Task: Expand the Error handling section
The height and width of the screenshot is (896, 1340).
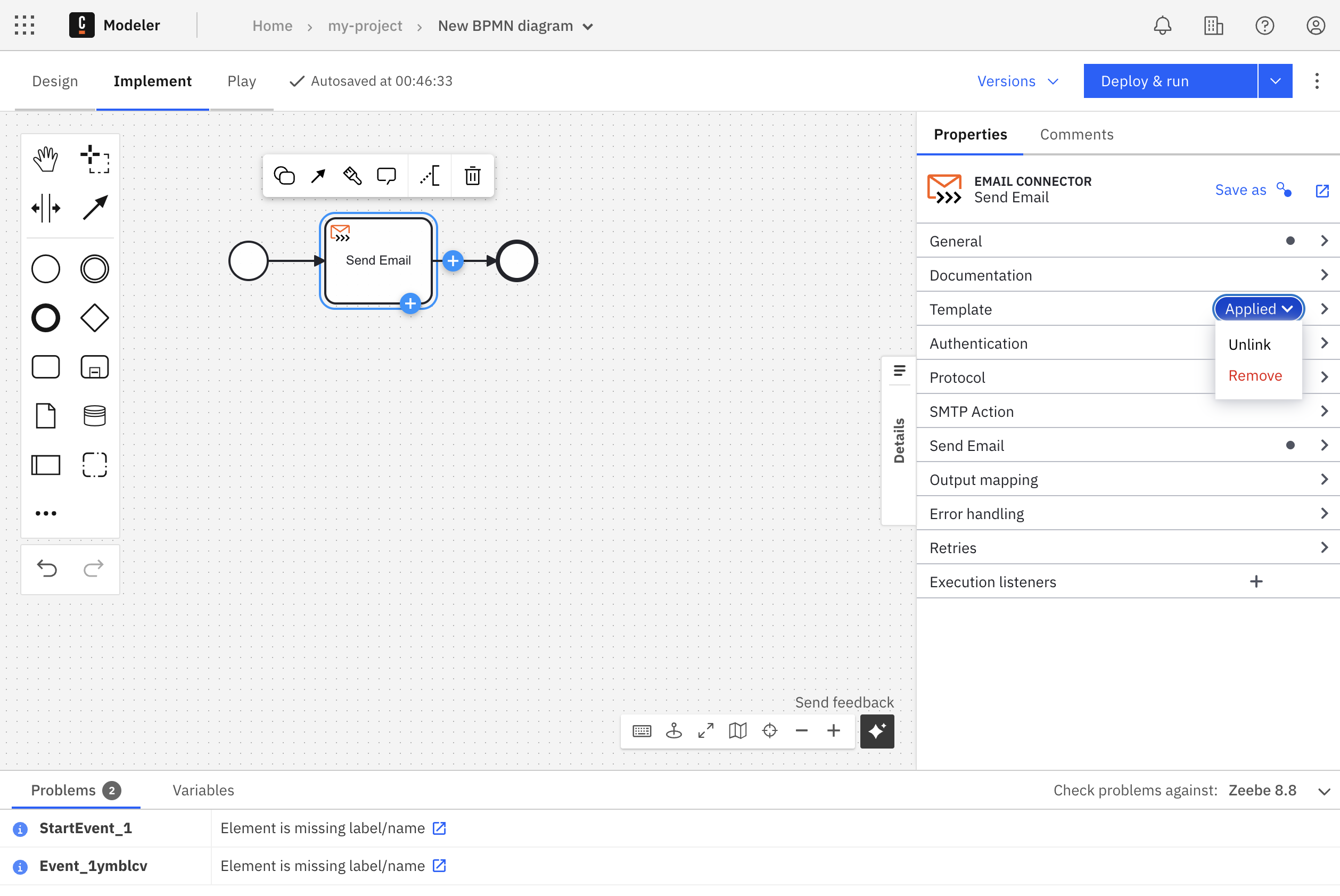Action: (1128, 514)
